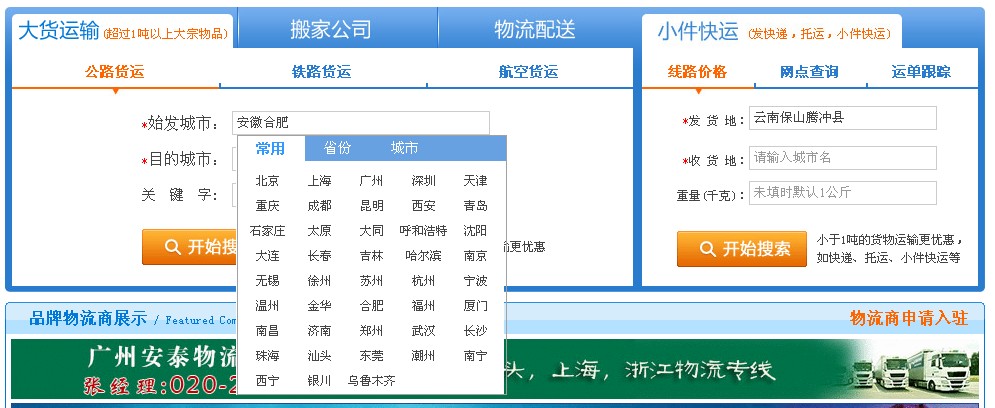Focus the 重量 (千克) input box

[842, 193]
